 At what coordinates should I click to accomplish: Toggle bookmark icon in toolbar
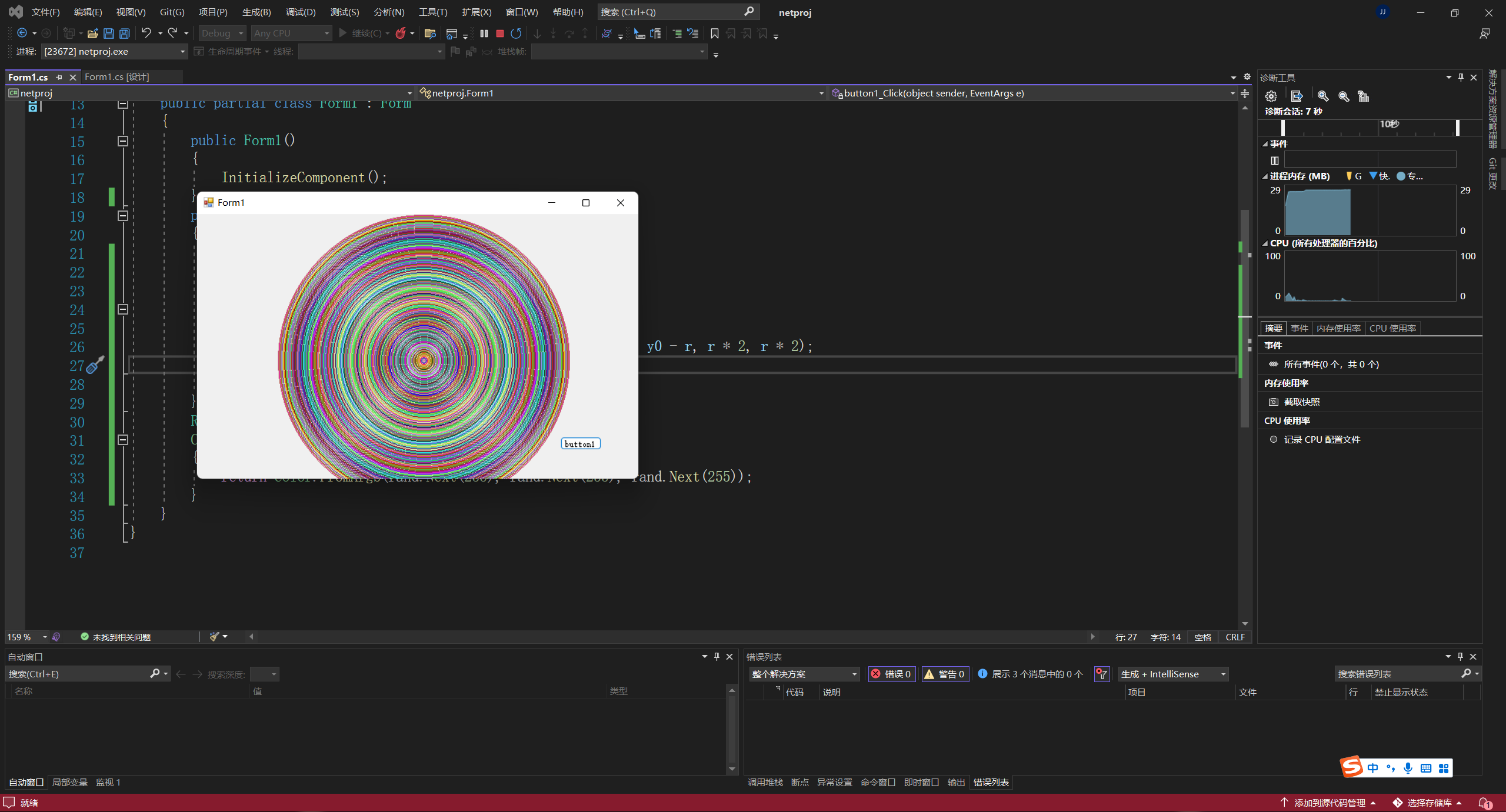tap(714, 34)
